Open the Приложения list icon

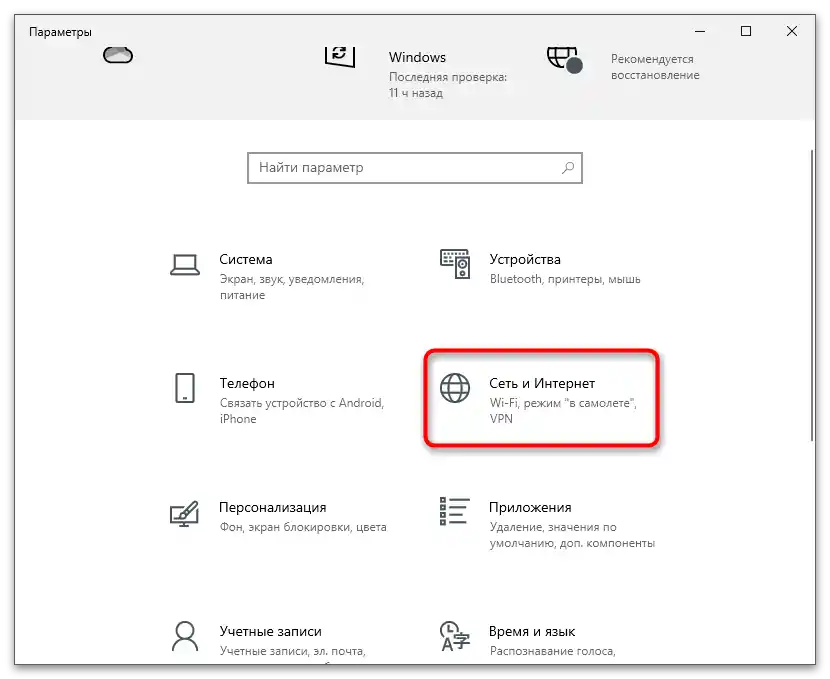tap(455, 511)
